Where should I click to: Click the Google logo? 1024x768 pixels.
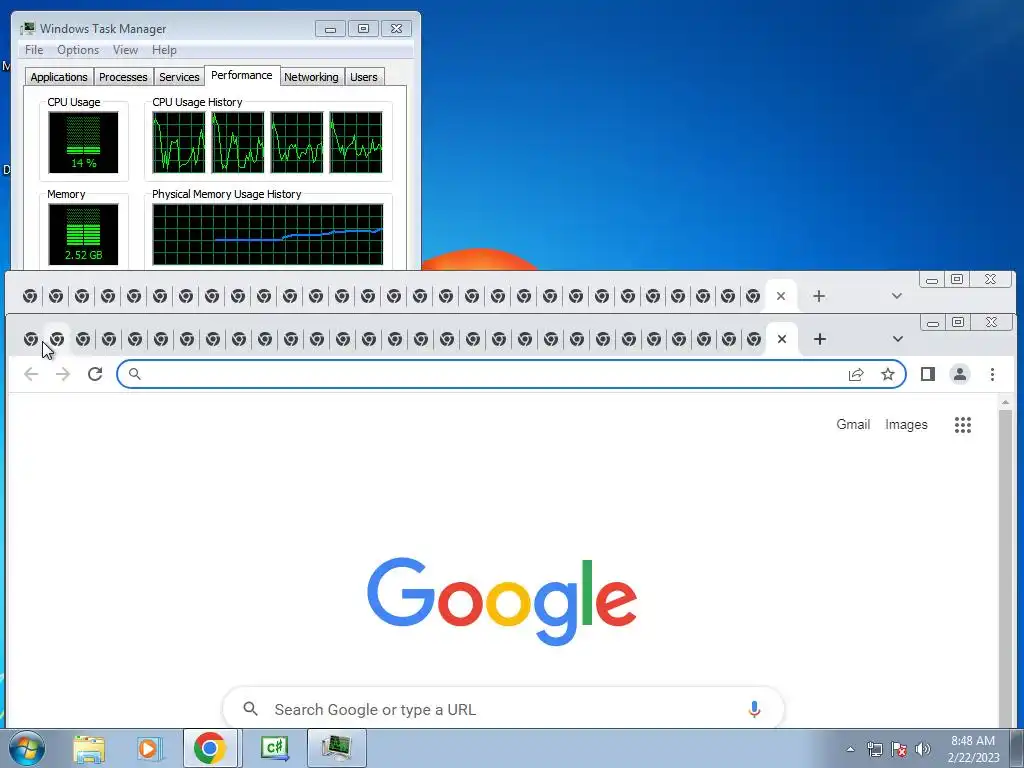click(502, 601)
